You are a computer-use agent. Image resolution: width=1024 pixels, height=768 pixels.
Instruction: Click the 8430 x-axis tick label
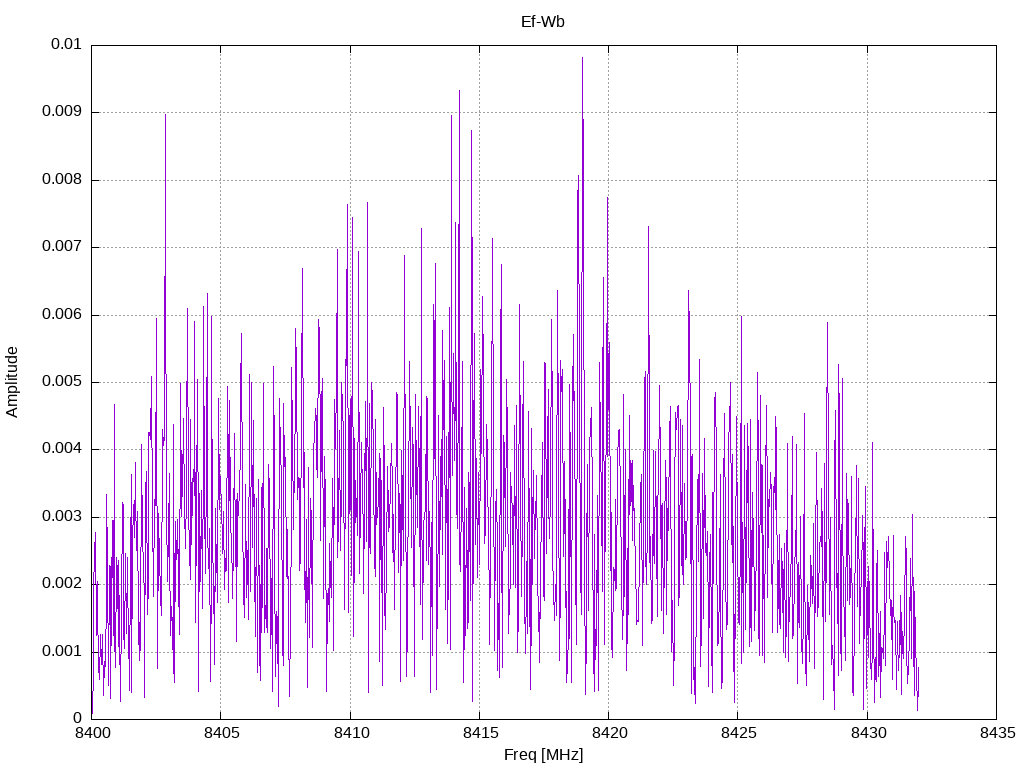(868, 733)
